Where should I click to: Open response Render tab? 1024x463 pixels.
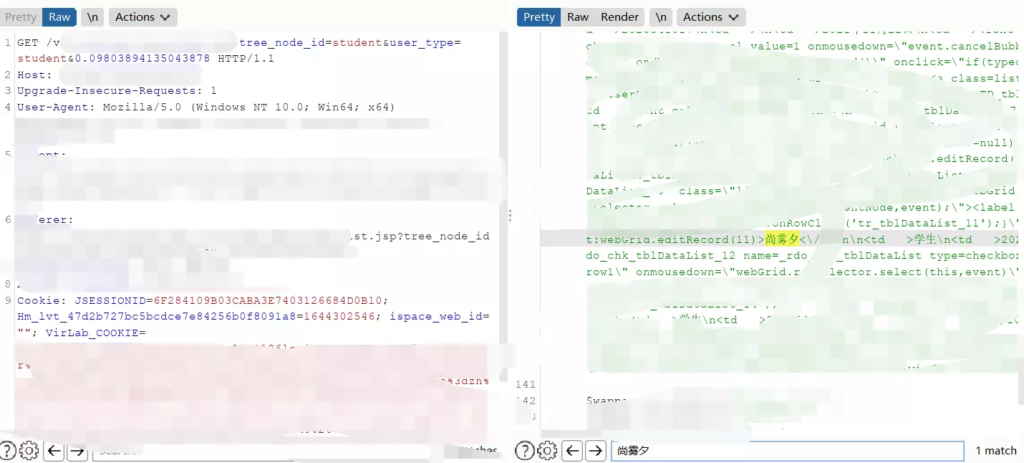(x=620, y=17)
